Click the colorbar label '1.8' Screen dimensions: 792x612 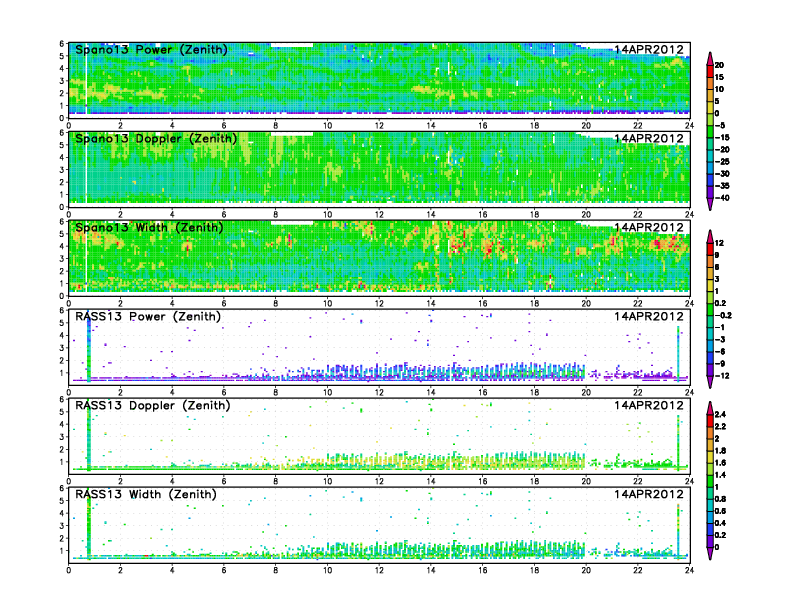coord(721,450)
